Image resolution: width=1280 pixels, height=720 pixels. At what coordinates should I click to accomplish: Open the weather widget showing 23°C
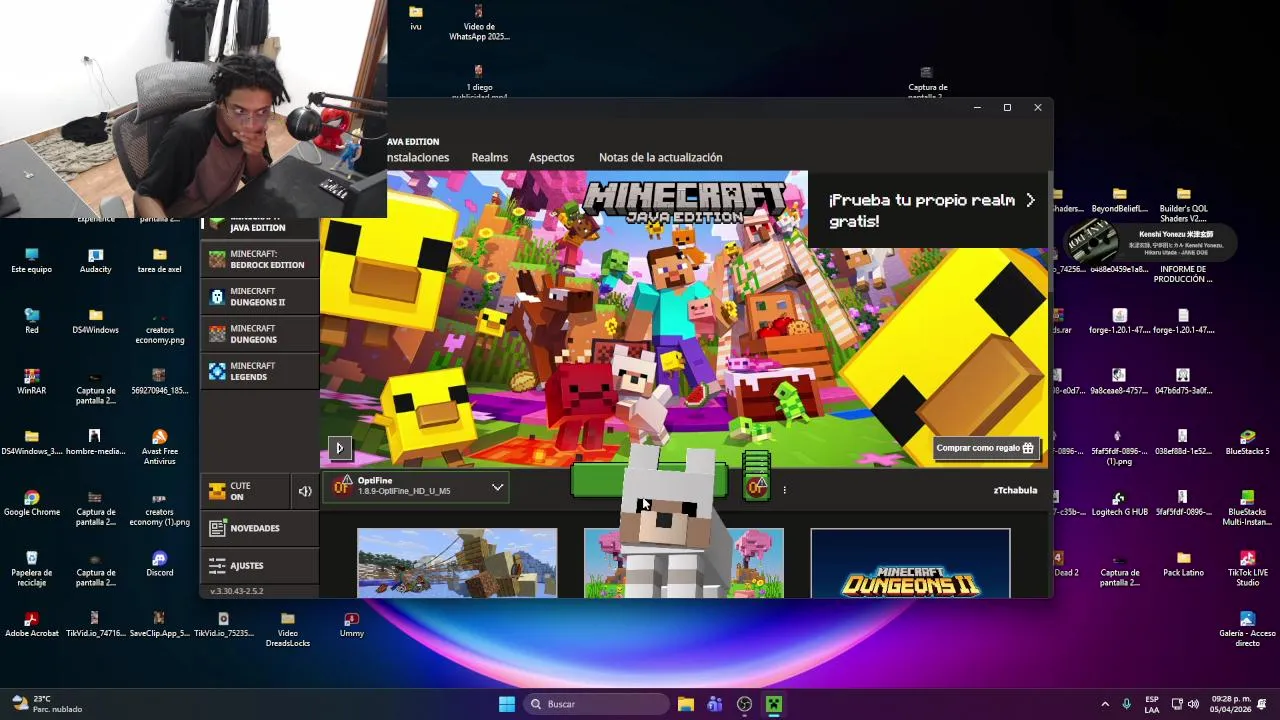[x=46, y=704]
